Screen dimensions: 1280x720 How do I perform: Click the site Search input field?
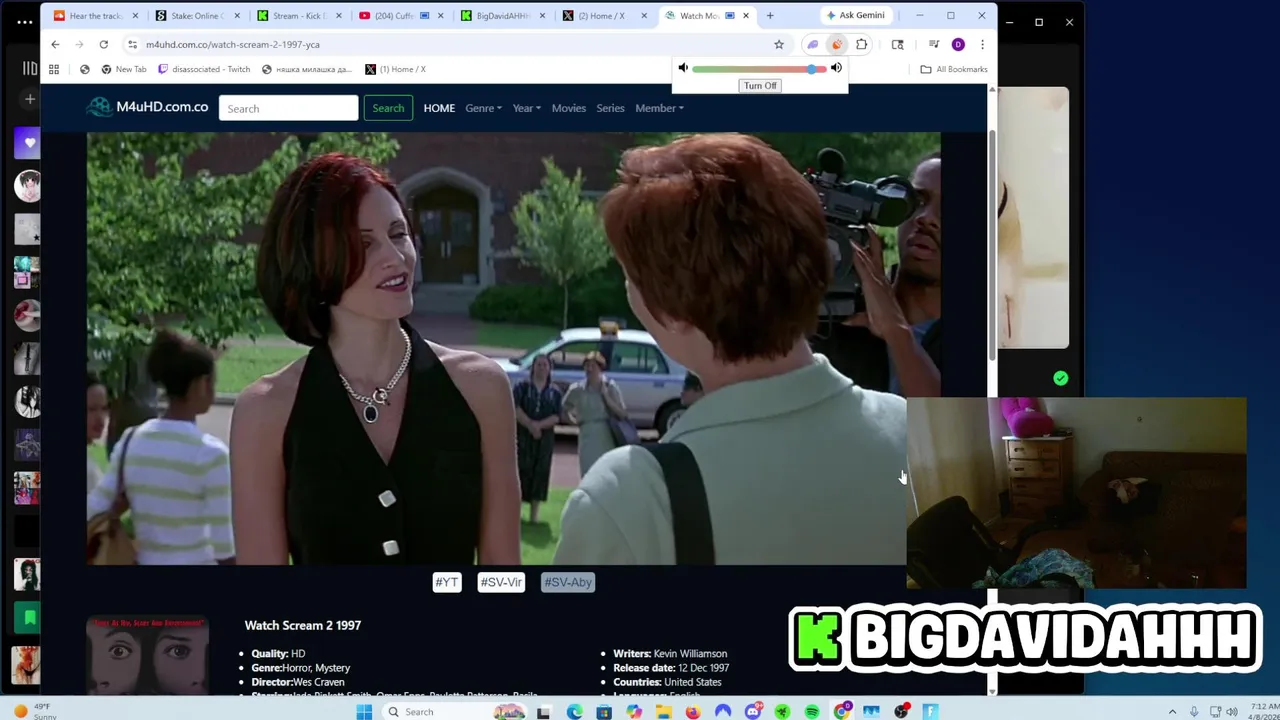(x=288, y=108)
